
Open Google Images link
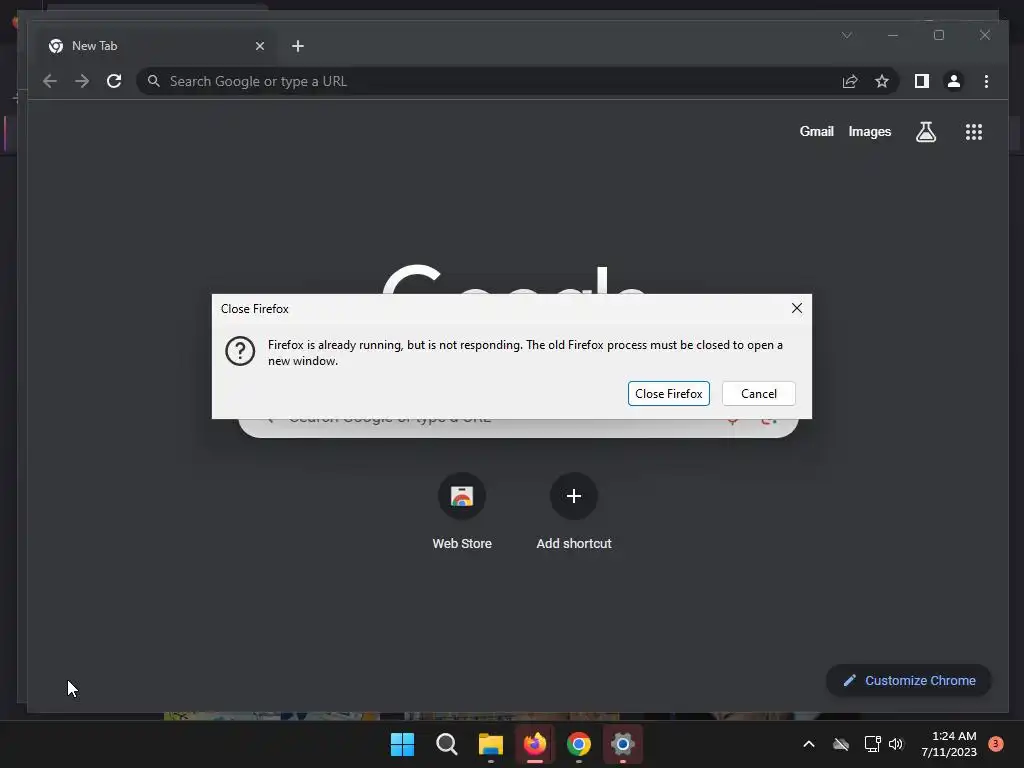pyautogui.click(x=869, y=131)
